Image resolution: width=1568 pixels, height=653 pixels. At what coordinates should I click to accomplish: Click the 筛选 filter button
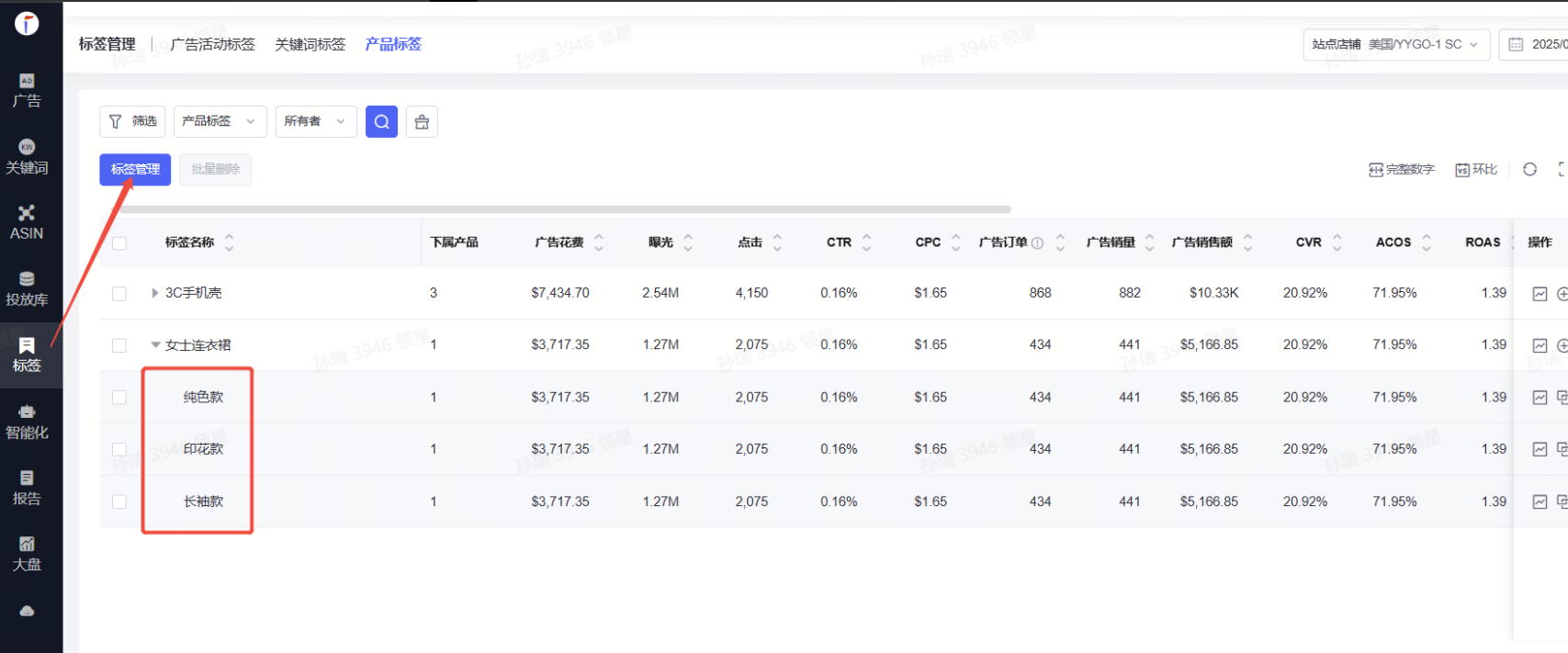pos(132,121)
